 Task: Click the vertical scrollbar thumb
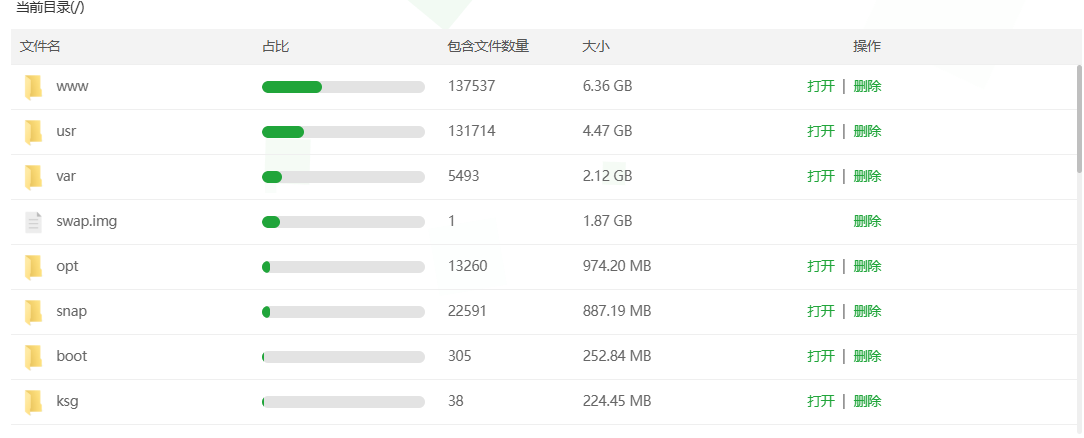tap(1080, 118)
